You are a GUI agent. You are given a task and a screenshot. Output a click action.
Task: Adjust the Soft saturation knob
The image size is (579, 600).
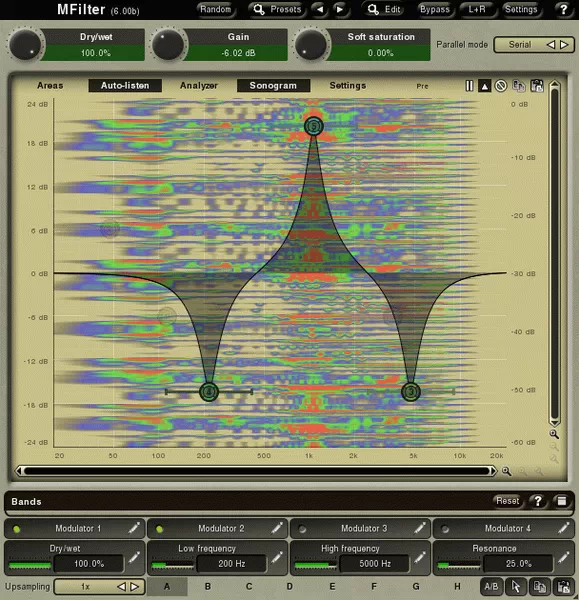[311, 45]
